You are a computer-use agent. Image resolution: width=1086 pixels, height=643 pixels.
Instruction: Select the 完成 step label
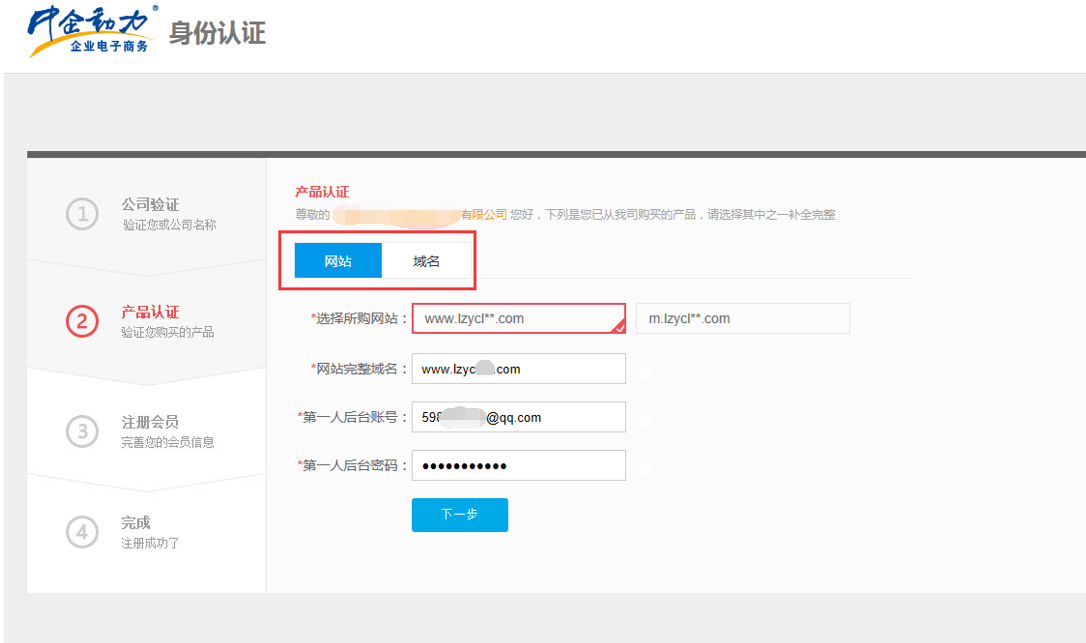coord(136,522)
